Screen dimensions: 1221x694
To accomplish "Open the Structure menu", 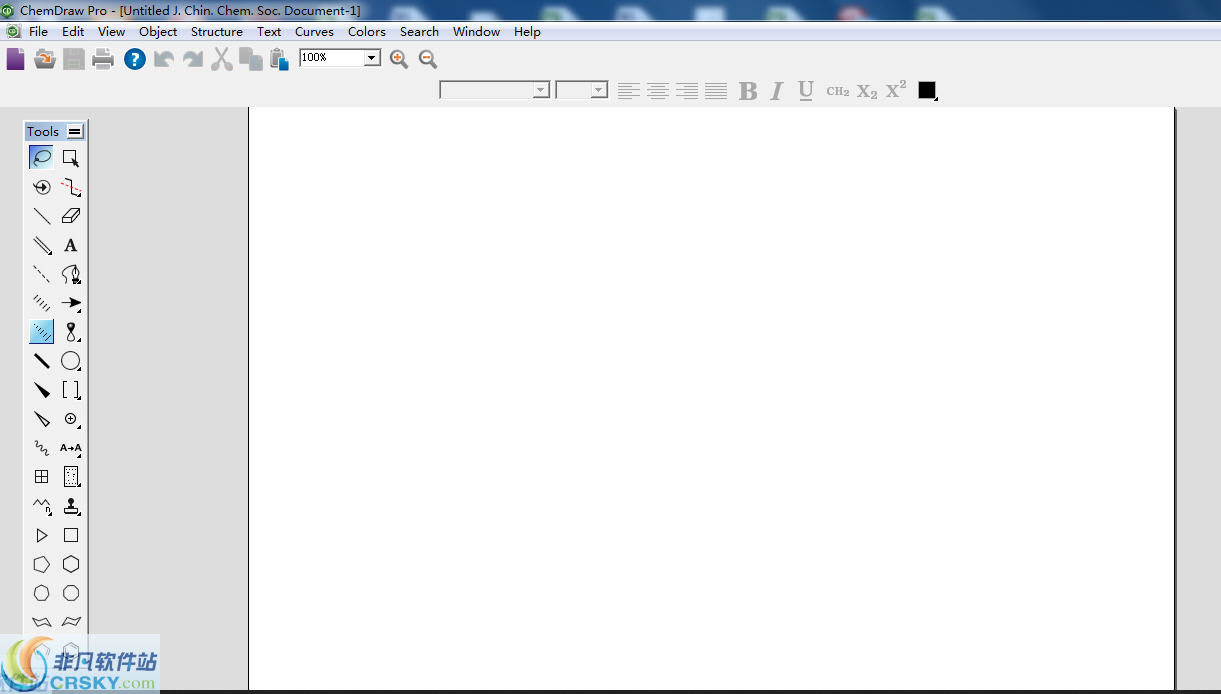I will (217, 32).
